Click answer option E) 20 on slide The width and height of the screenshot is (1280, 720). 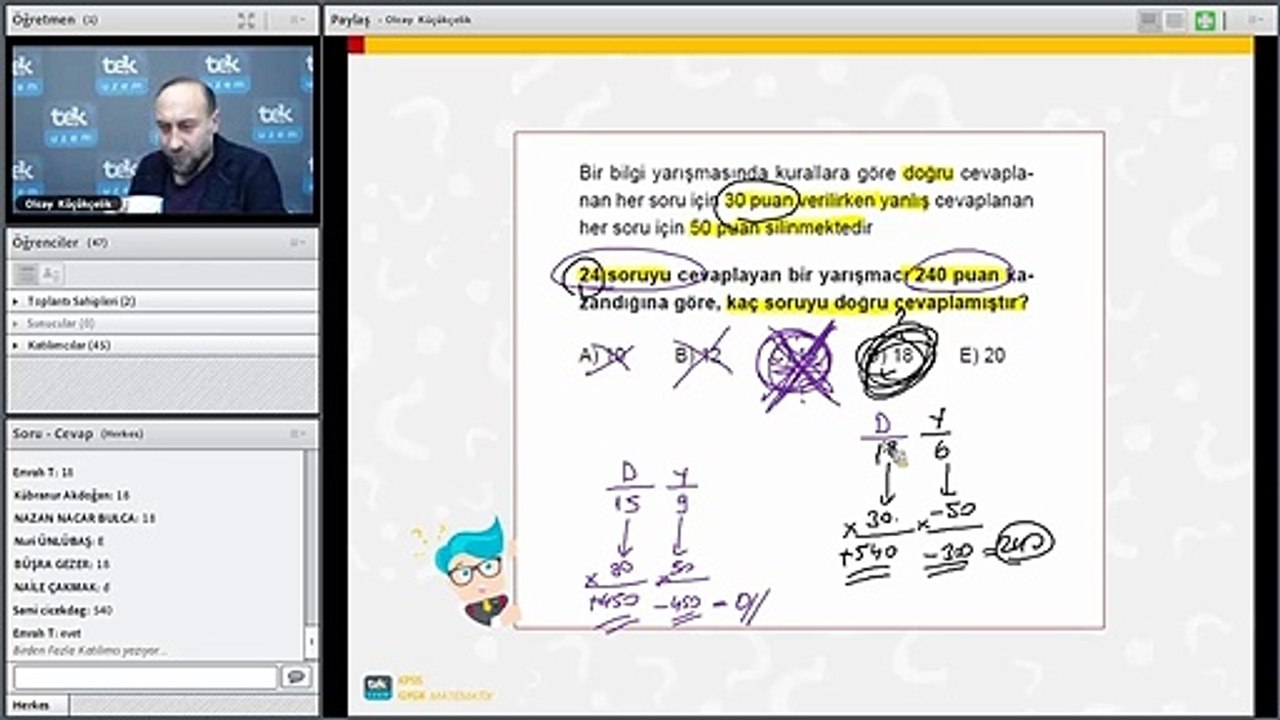[981, 355]
